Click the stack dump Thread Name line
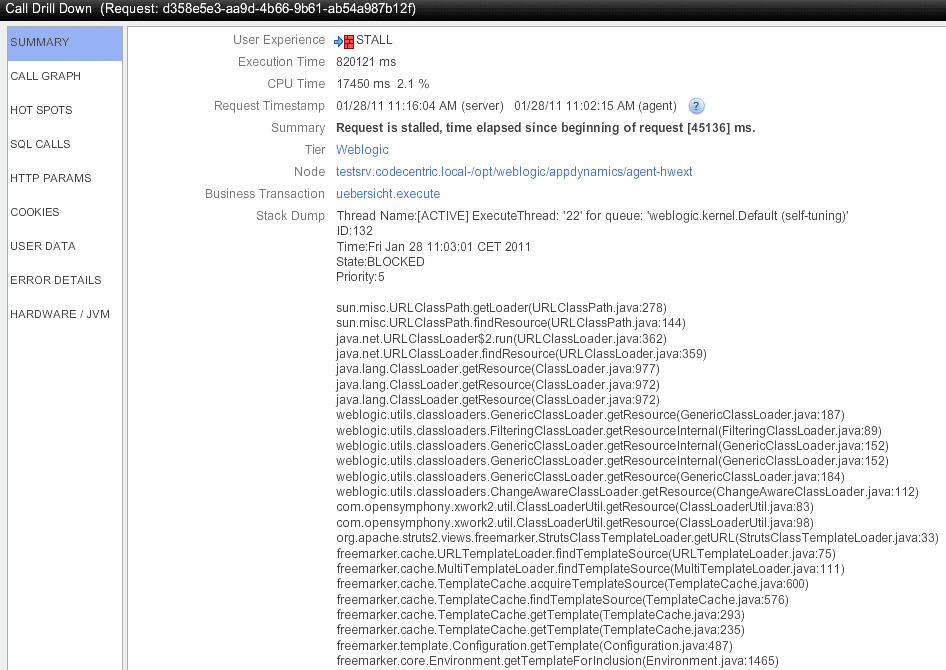Screen dimensions: 946x670 [x=592, y=216]
